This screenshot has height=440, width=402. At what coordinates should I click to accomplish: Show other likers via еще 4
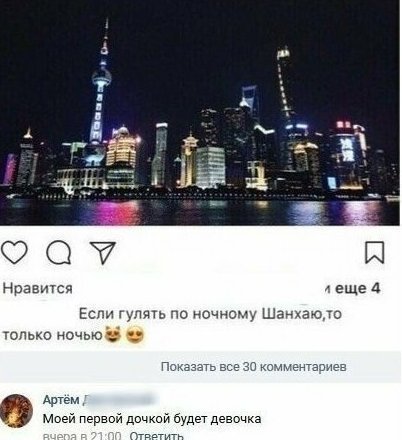tap(358, 288)
